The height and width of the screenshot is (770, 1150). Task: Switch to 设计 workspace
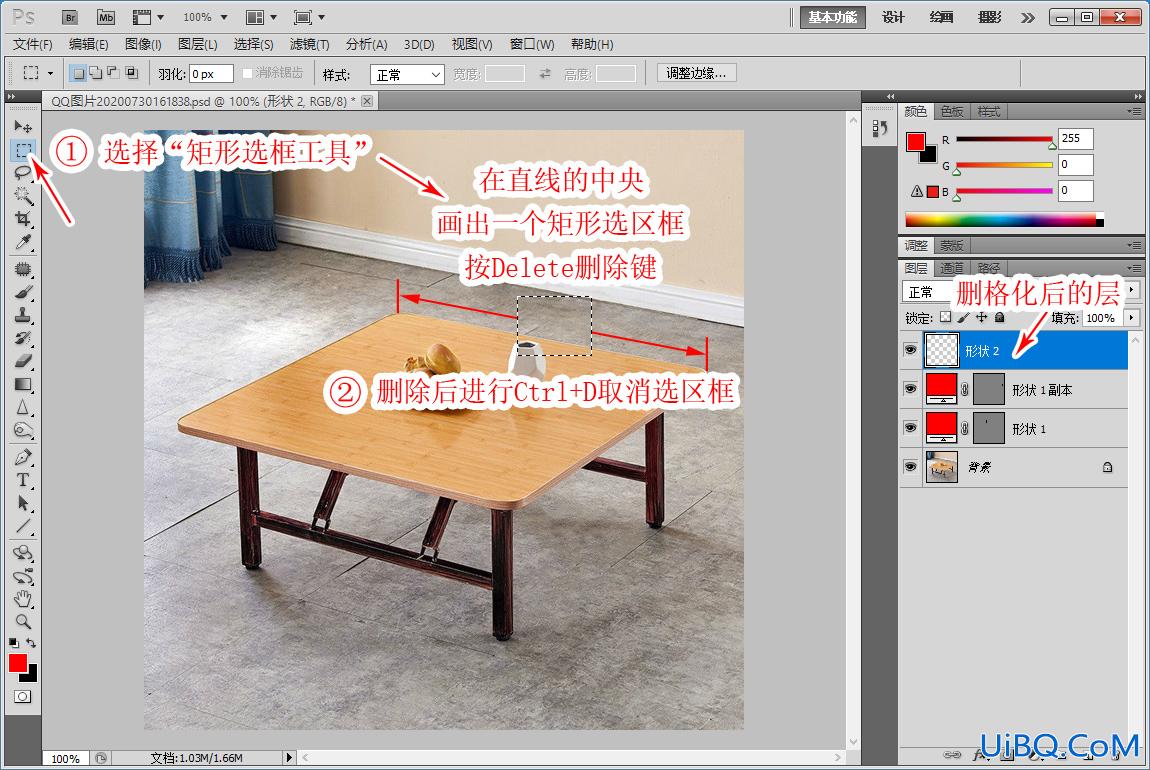point(893,17)
